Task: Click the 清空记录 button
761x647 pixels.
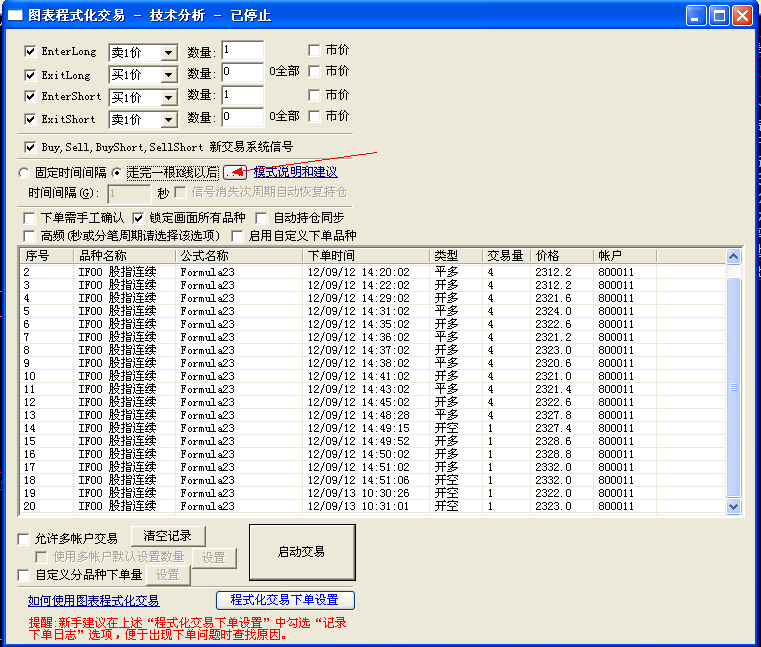Action: (x=168, y=536)
